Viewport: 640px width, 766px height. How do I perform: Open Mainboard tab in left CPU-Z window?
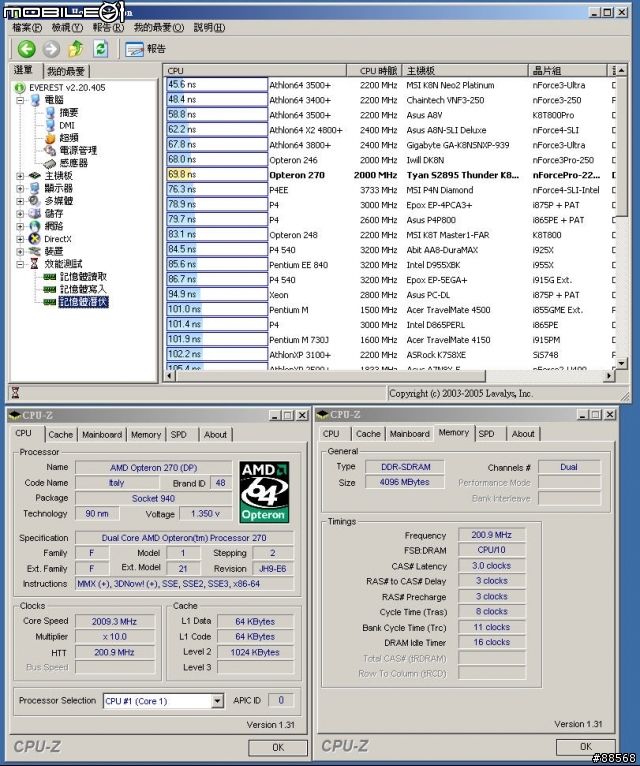click(x=102, y=434)
